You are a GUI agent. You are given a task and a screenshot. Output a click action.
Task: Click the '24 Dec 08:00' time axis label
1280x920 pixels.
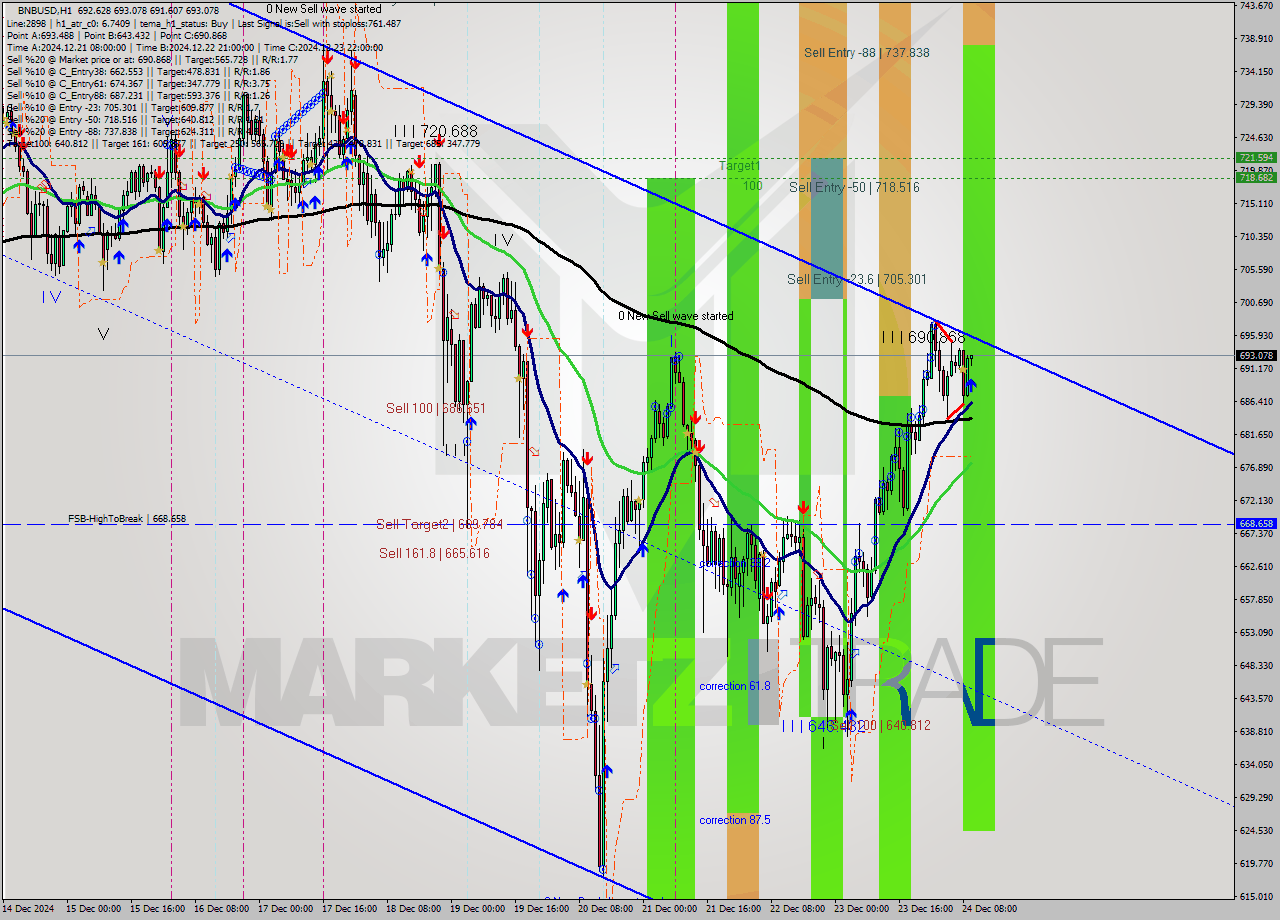click(988, 909)
